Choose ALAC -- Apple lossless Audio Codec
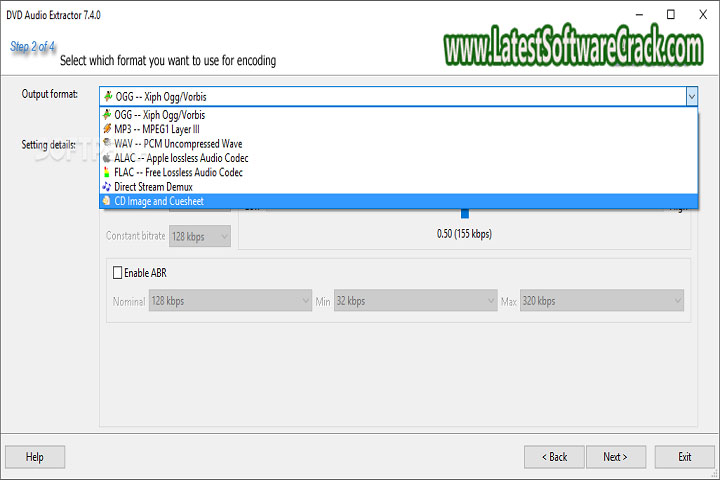 (x=399, y=158)
